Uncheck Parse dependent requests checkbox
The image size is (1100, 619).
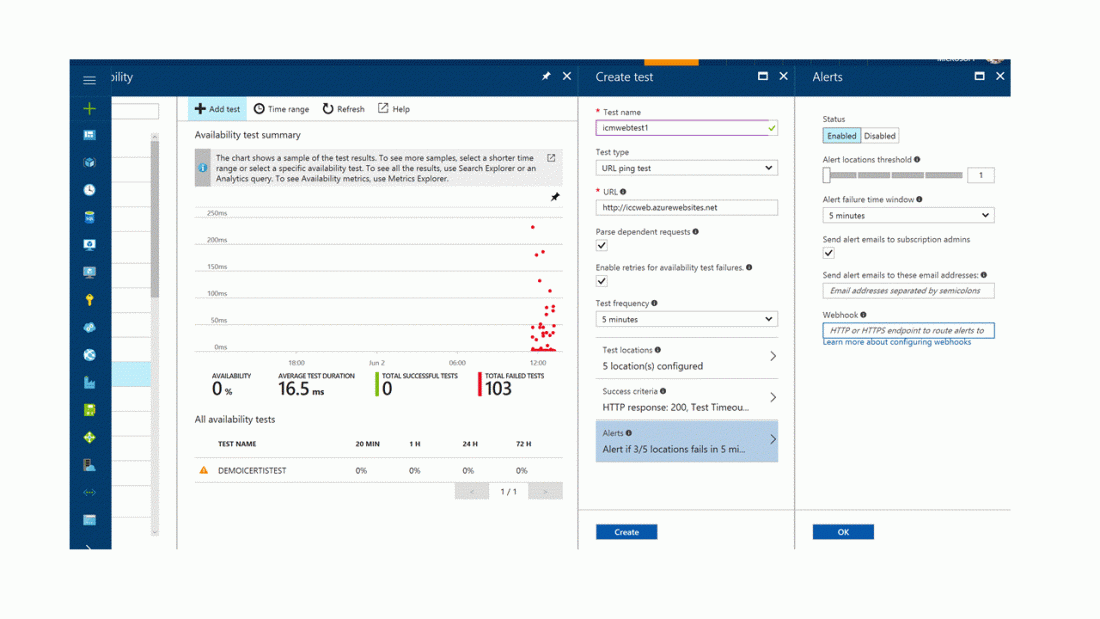point(602,245)
